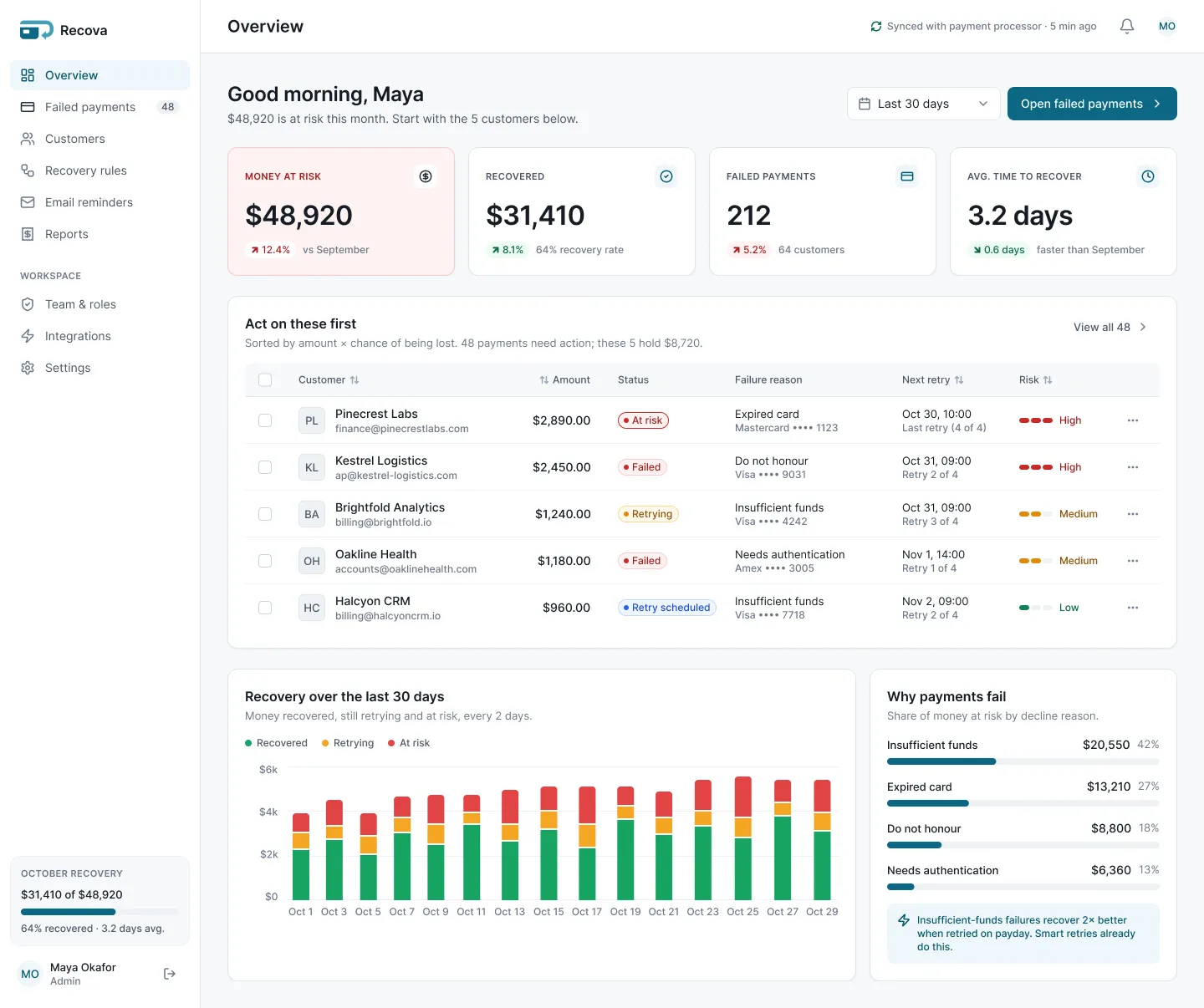Click the checkmark icon on Recovered card

pos(666,176)
